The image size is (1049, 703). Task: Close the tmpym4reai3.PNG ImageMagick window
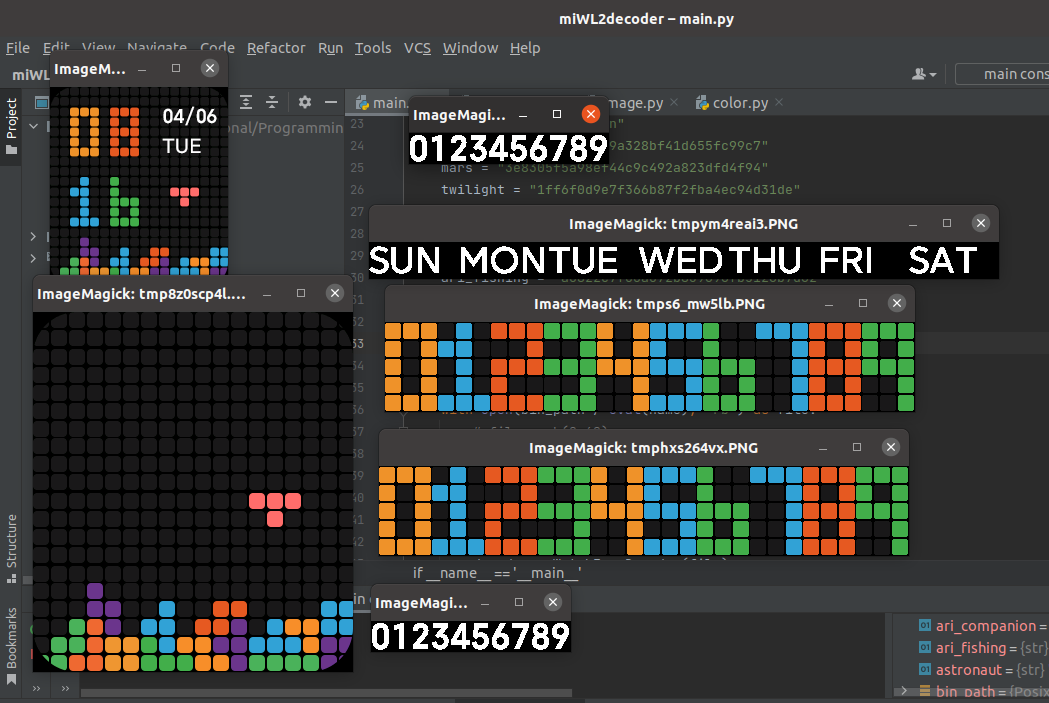(981, 223)
